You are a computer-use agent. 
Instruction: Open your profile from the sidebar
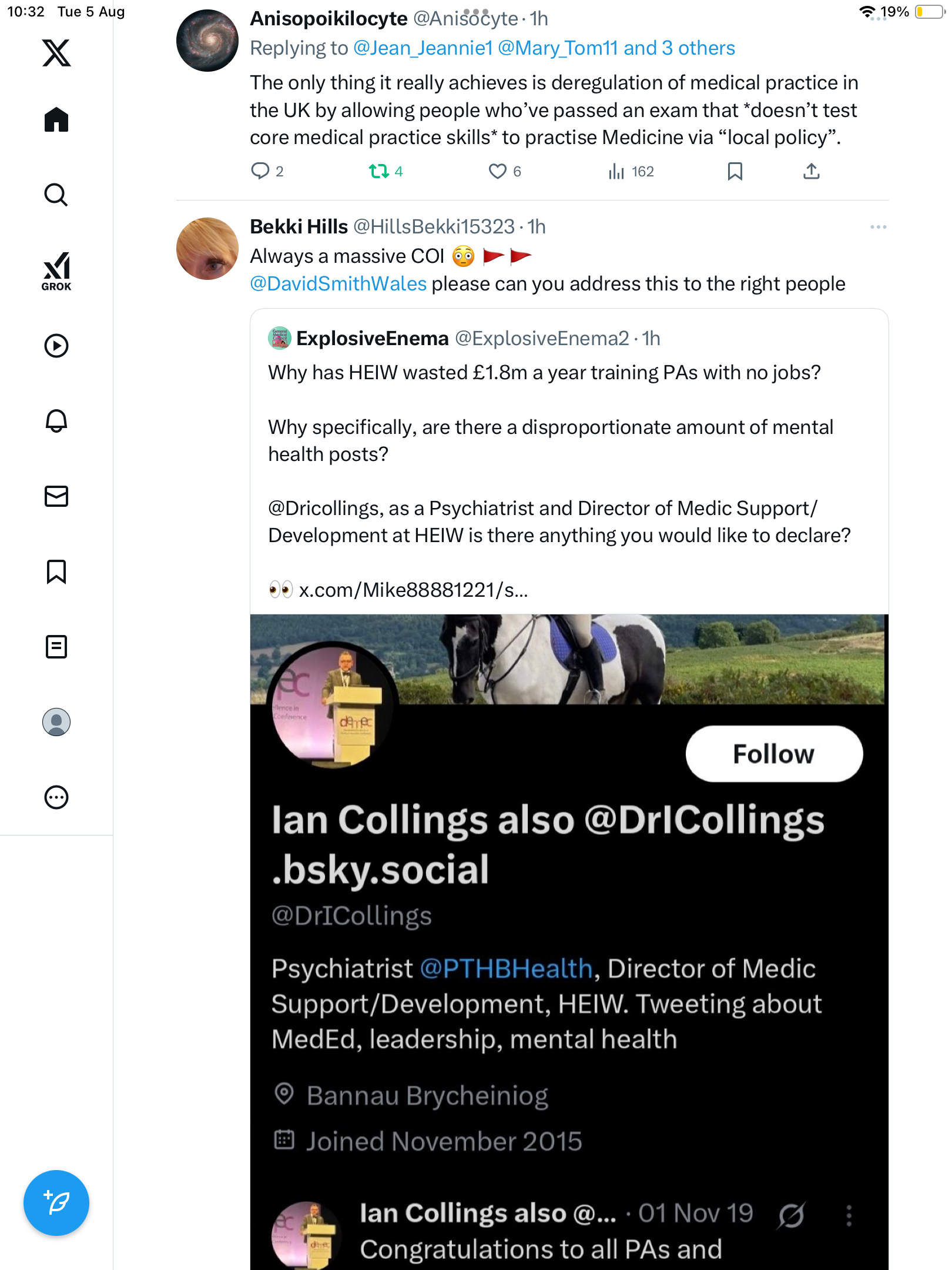tap(56, 722)
